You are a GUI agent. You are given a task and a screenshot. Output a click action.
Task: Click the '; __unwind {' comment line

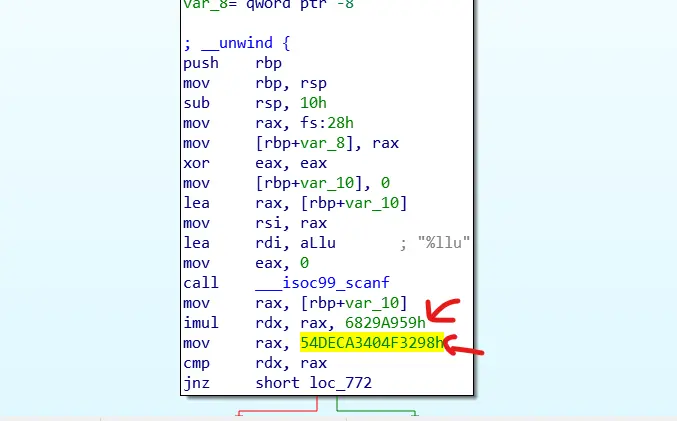237,43
